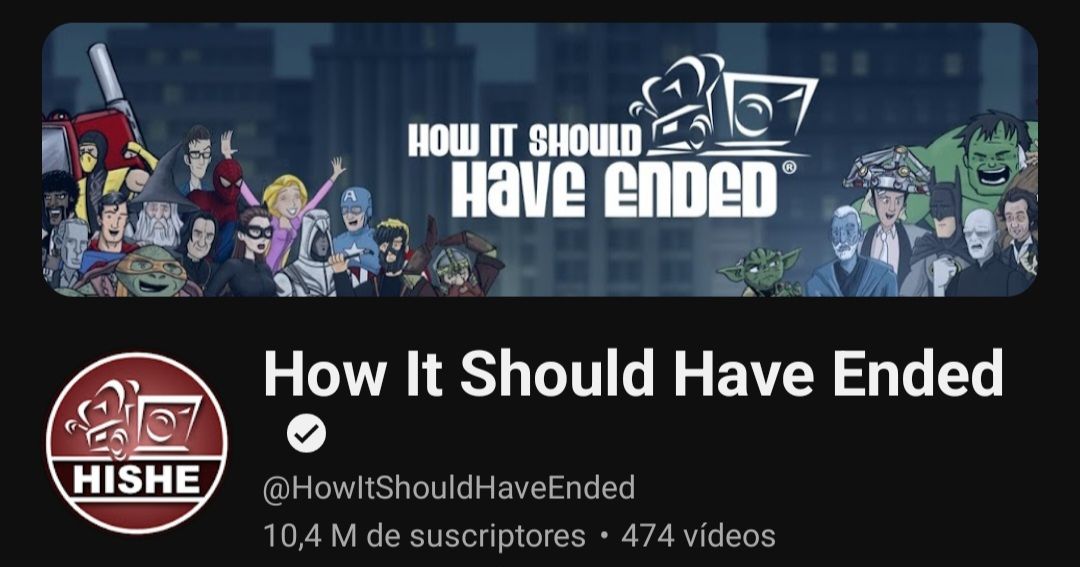The image size is (1080, 567).
Task: Click the camera logo in the banner
Action: coord(723,105)
